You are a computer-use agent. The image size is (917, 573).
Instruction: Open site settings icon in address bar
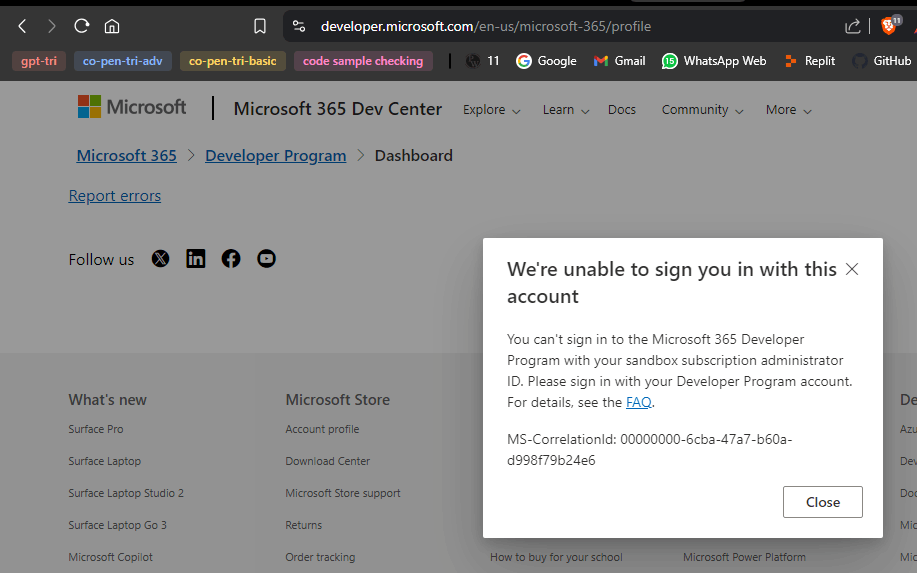tap(299, 26)
